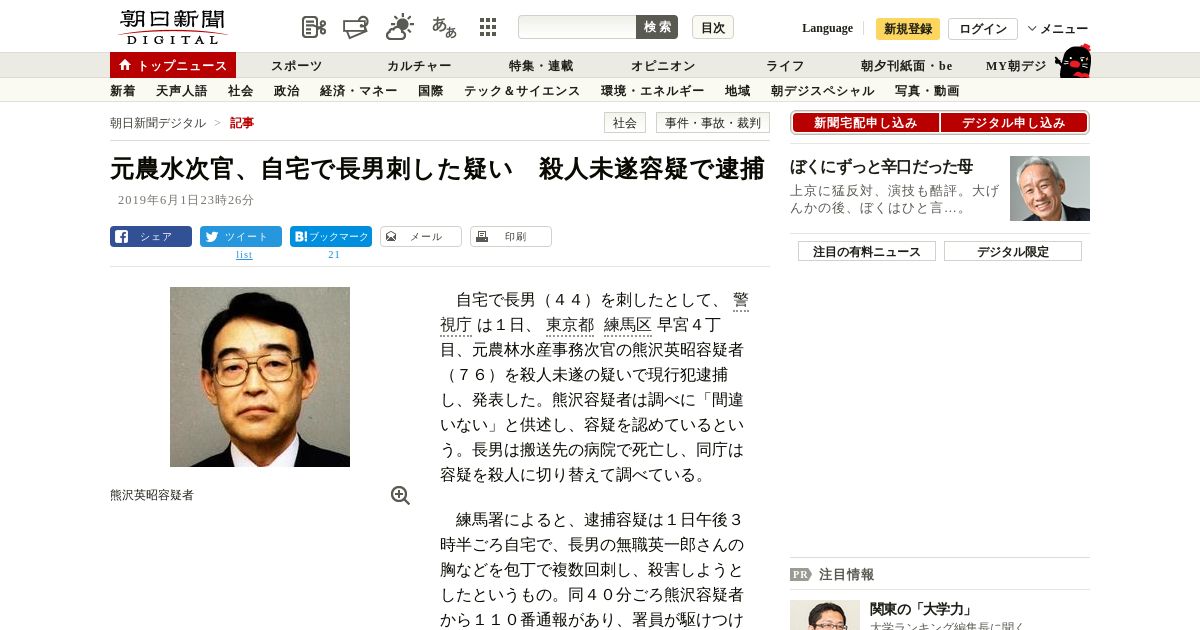Viewport: 1200px width, 630px height.
Task: Select デジタル限定 tab
Action: click(1013, 251)
